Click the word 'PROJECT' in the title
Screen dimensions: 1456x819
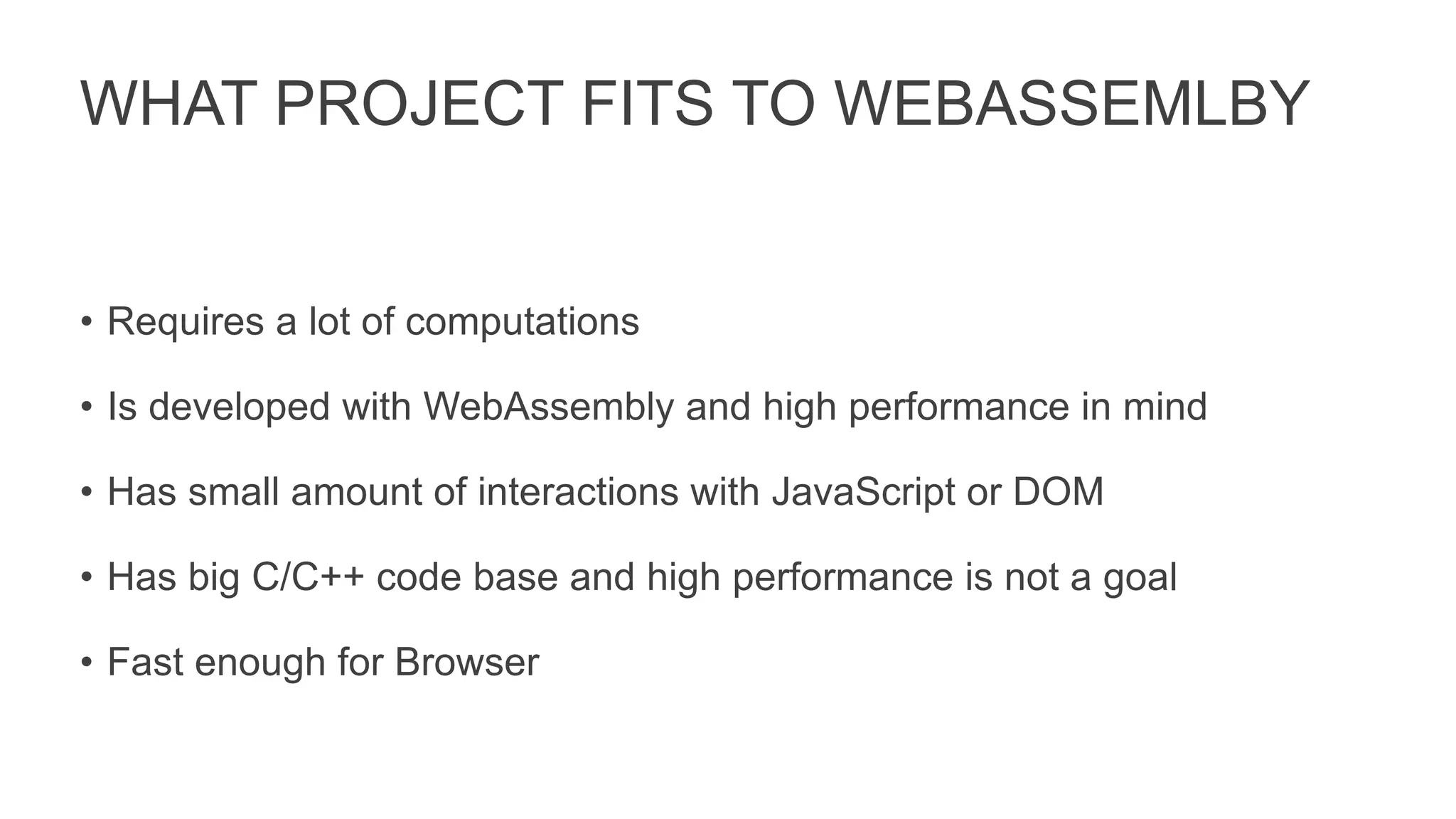[419, 104]
